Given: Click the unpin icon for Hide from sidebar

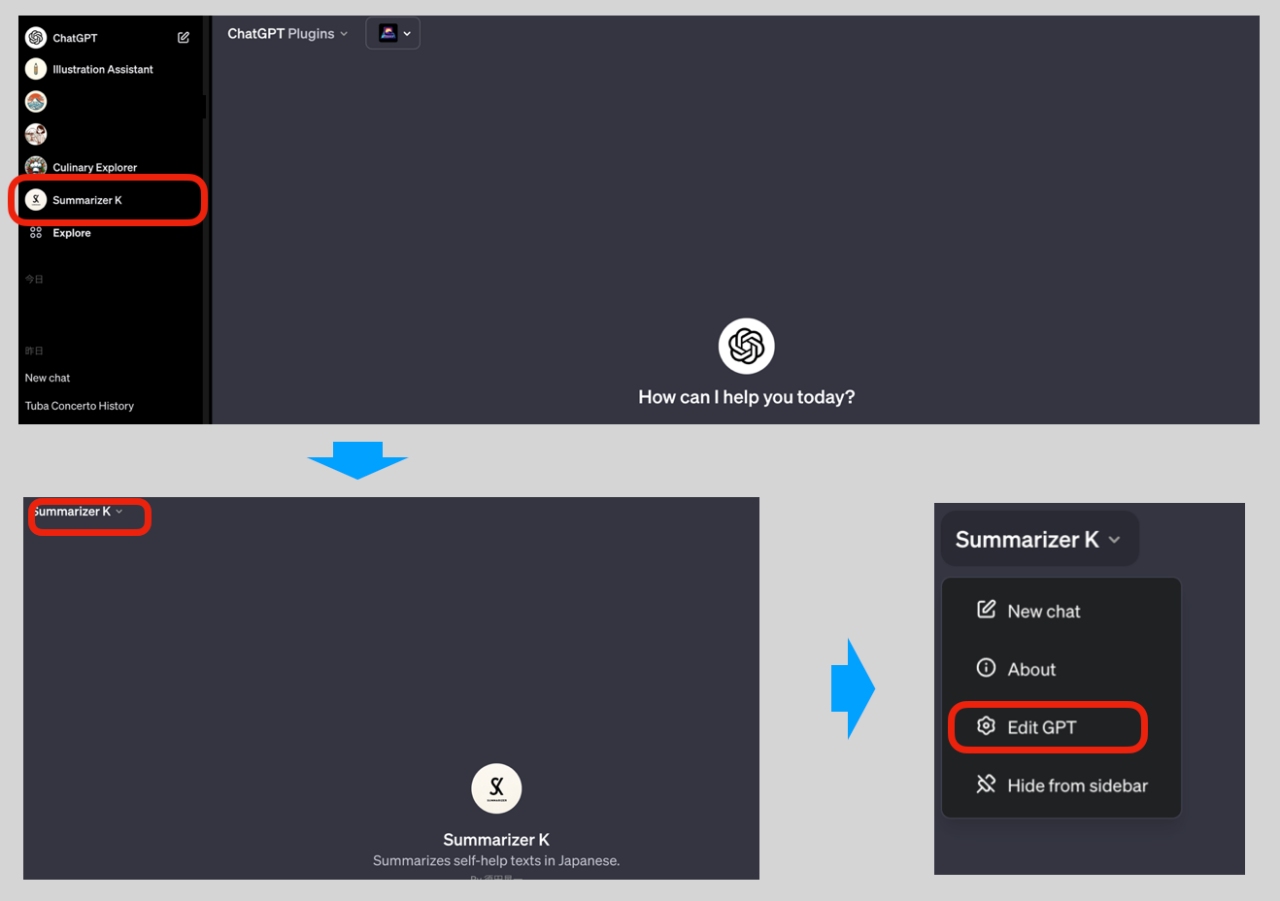Looking at the screenshot, I should pyautogui.click(x=986, y=784).
